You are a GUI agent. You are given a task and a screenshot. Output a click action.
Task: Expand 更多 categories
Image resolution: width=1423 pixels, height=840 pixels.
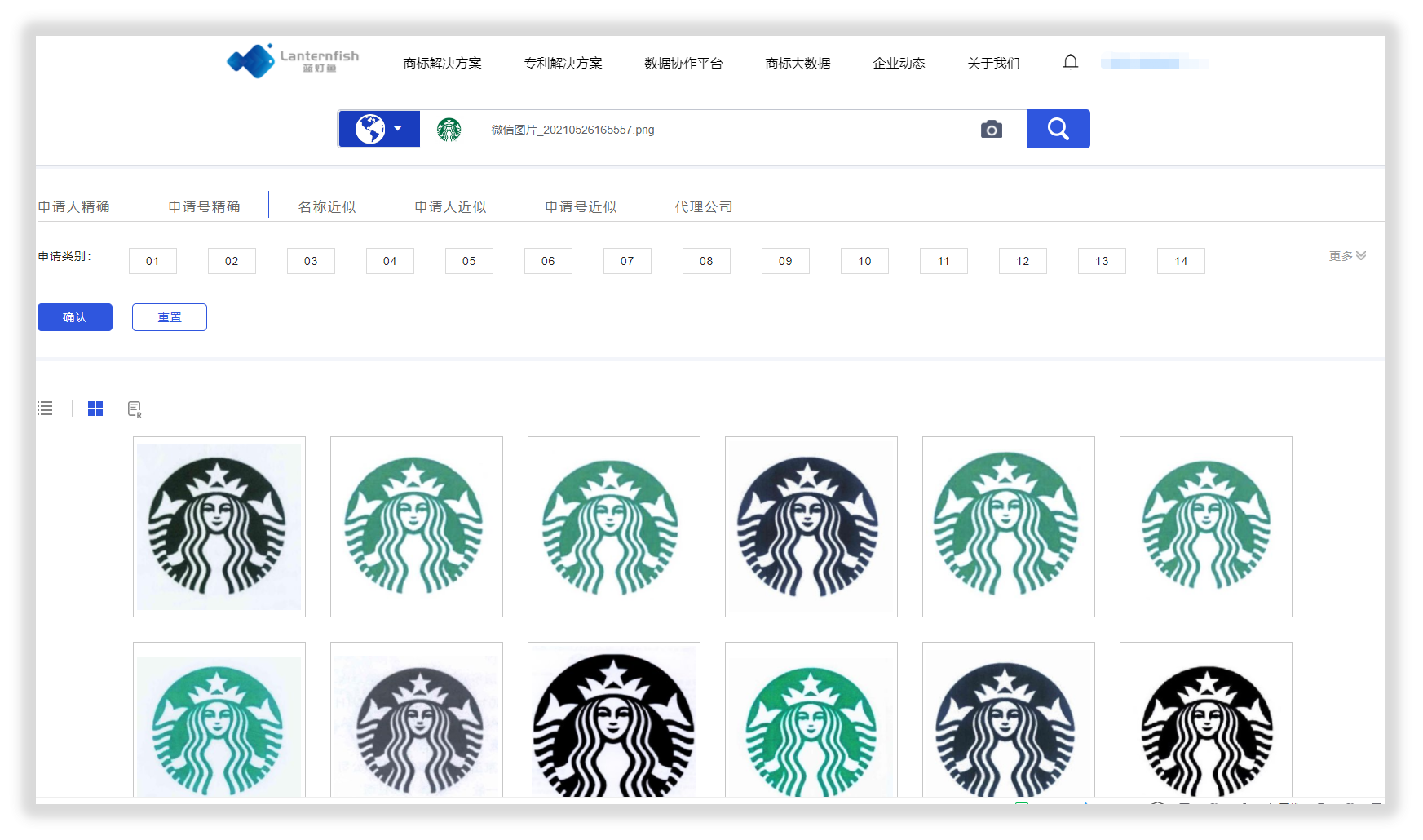(1347, 256)
